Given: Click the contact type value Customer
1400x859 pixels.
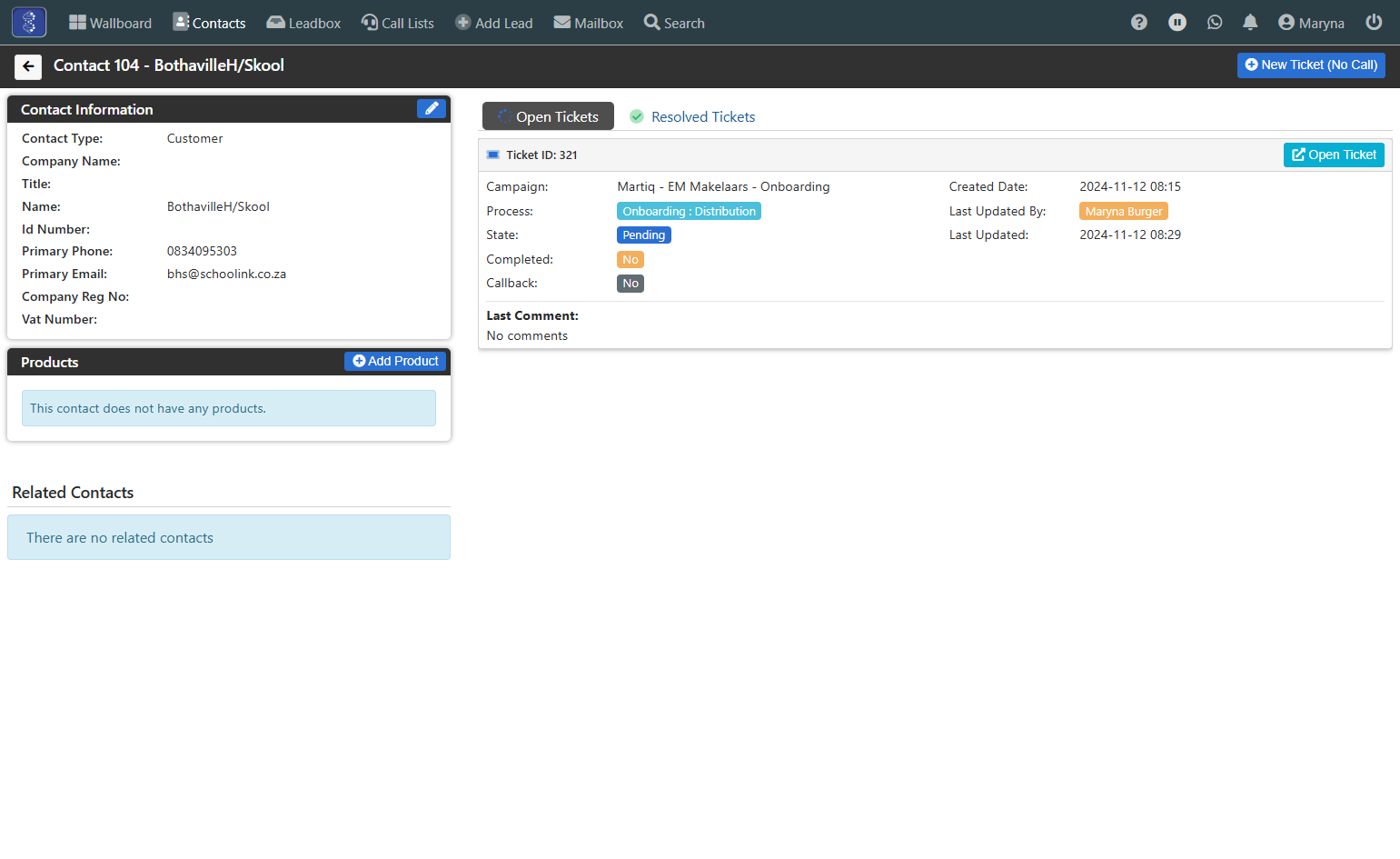Looking at the screenshot, I should (194, 138).
